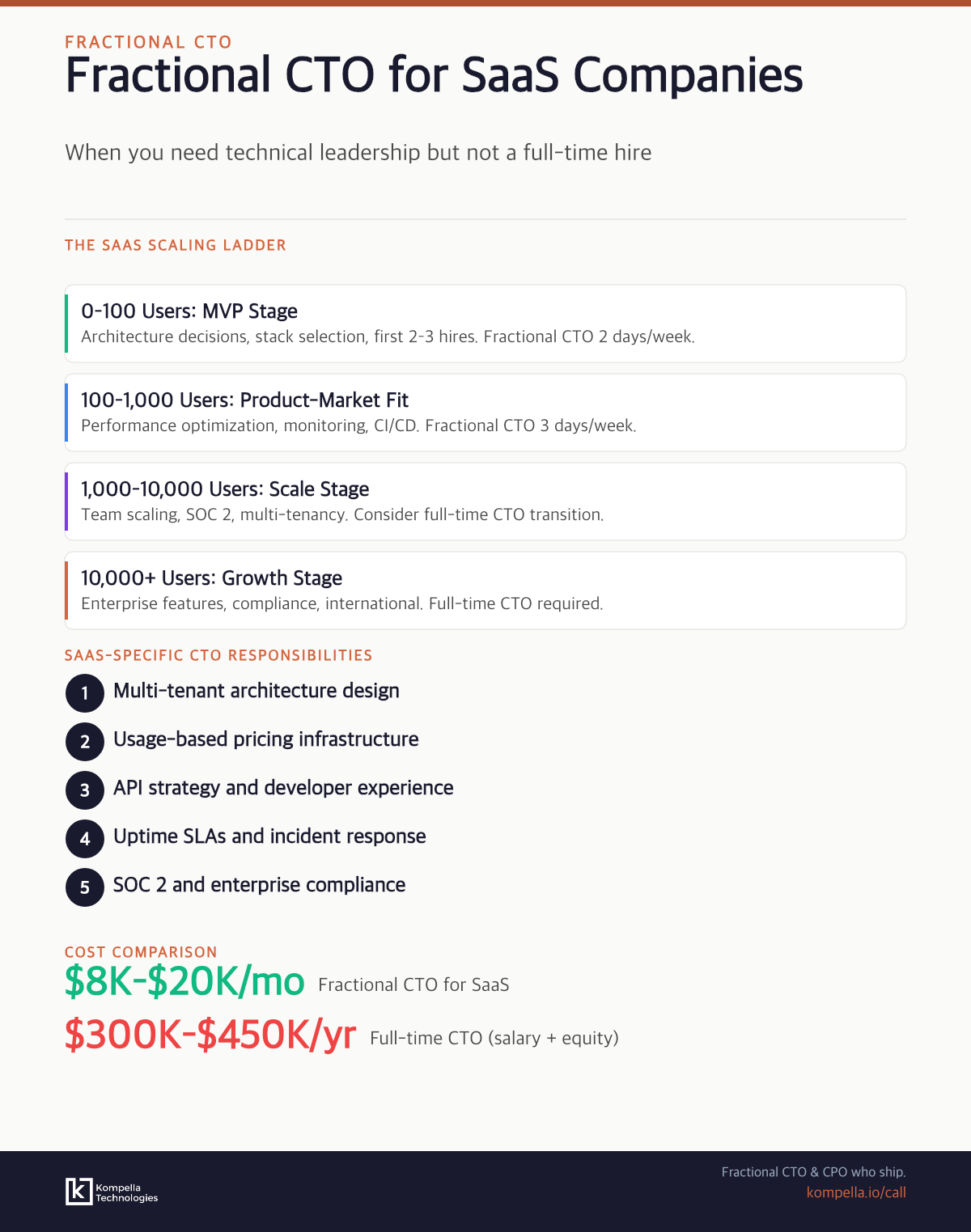Viewport: 971px width, 1232px height.
Task: Open the kompella.io/call link
Action: tap(856, 1192)
